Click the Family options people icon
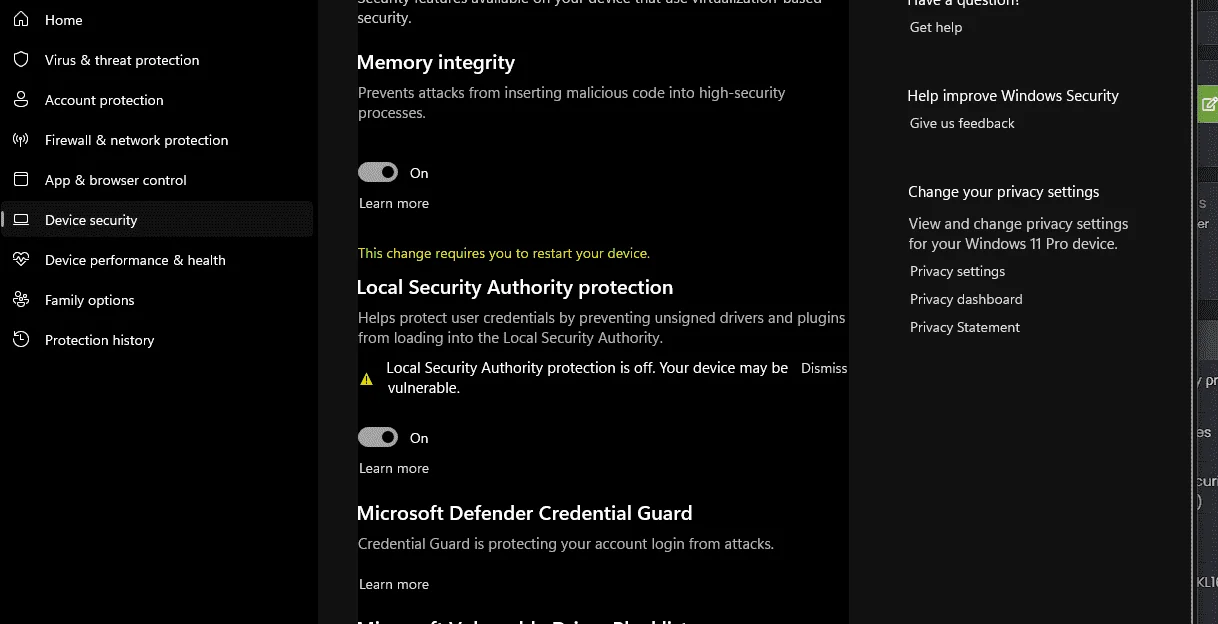1218x624 pixels. (21, 300)
